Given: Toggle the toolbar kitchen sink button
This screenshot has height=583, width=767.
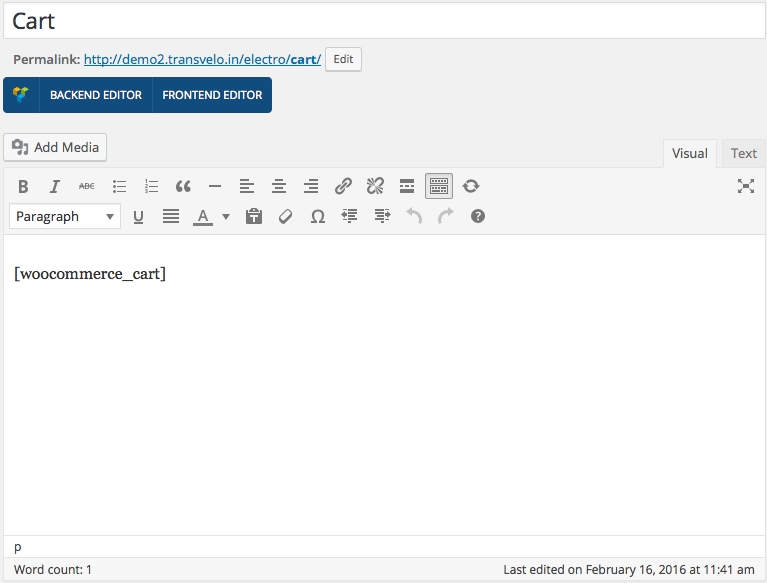Looking at the screenshot, I should click(439, 186).
